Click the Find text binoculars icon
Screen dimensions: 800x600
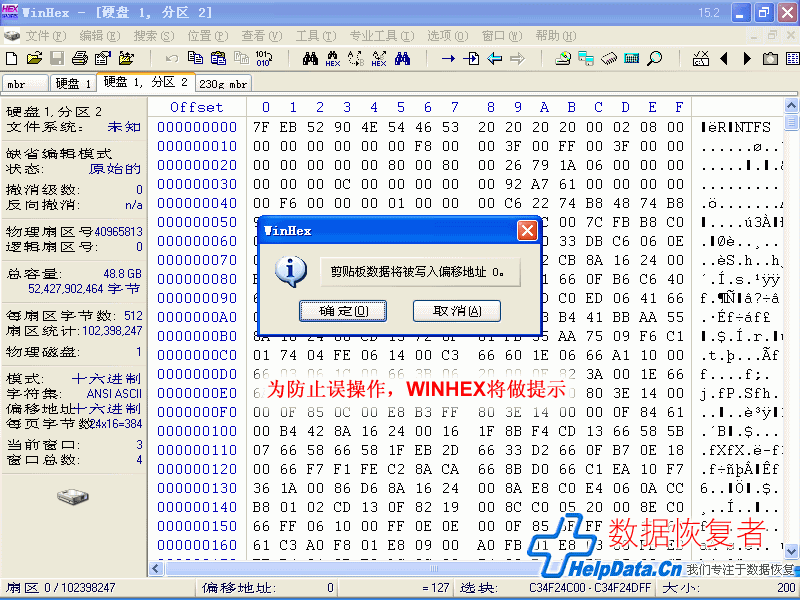point(310,58)
